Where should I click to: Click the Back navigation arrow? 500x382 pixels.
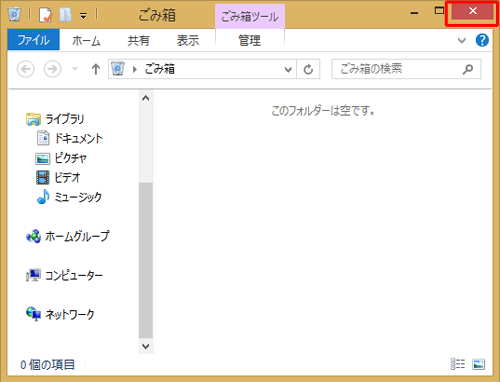26,69
